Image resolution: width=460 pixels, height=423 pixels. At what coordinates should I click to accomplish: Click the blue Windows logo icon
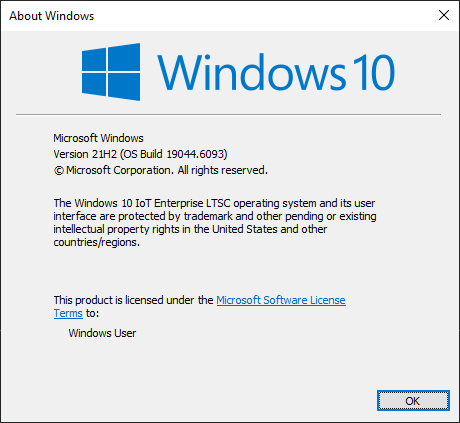[x=111, y=72]
